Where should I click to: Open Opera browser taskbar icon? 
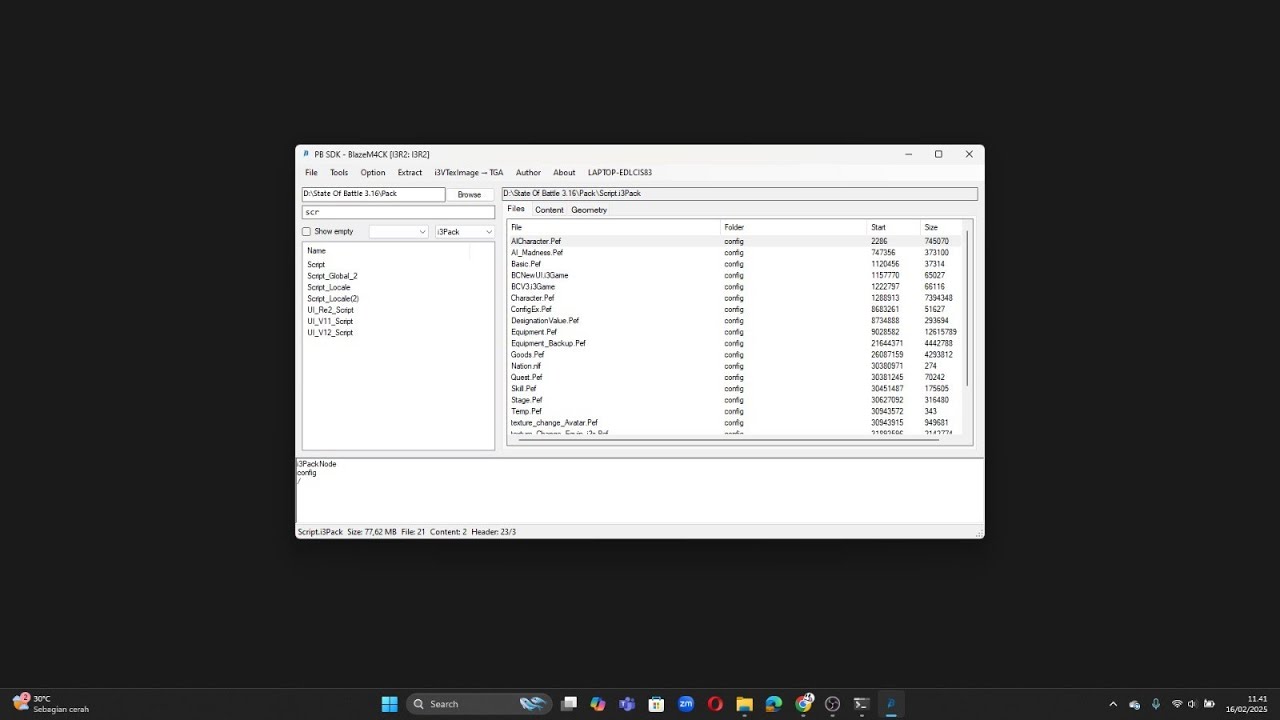click(x=715, y=704)
